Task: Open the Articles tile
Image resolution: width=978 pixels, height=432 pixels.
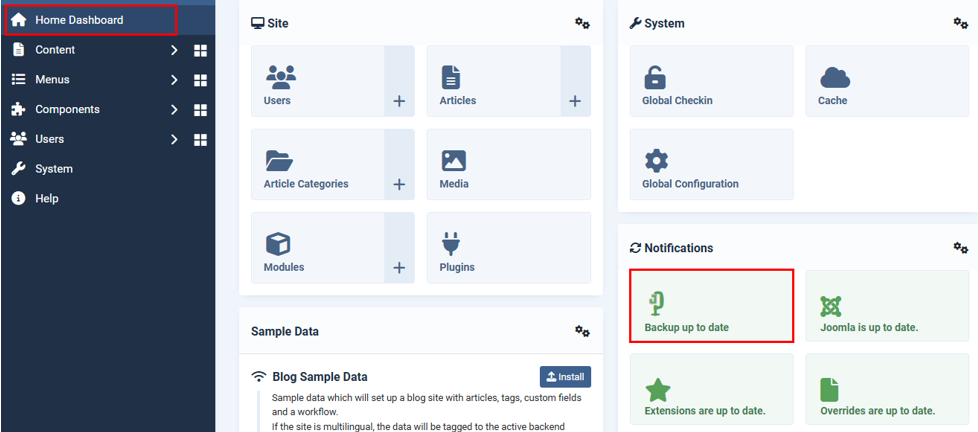Action: 493,81
